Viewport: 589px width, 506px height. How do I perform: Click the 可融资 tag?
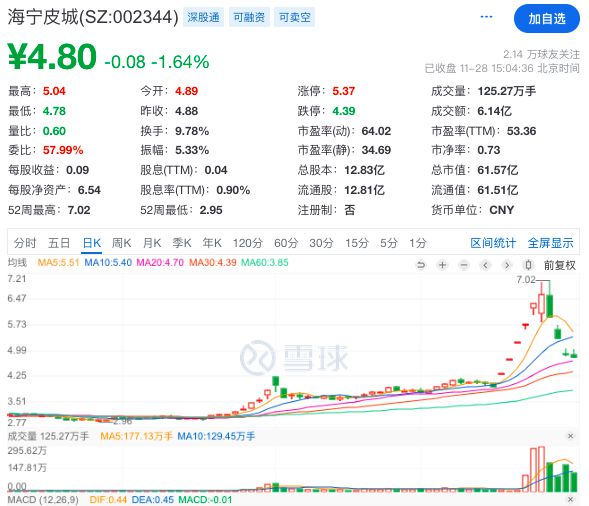tap(249, 17)
